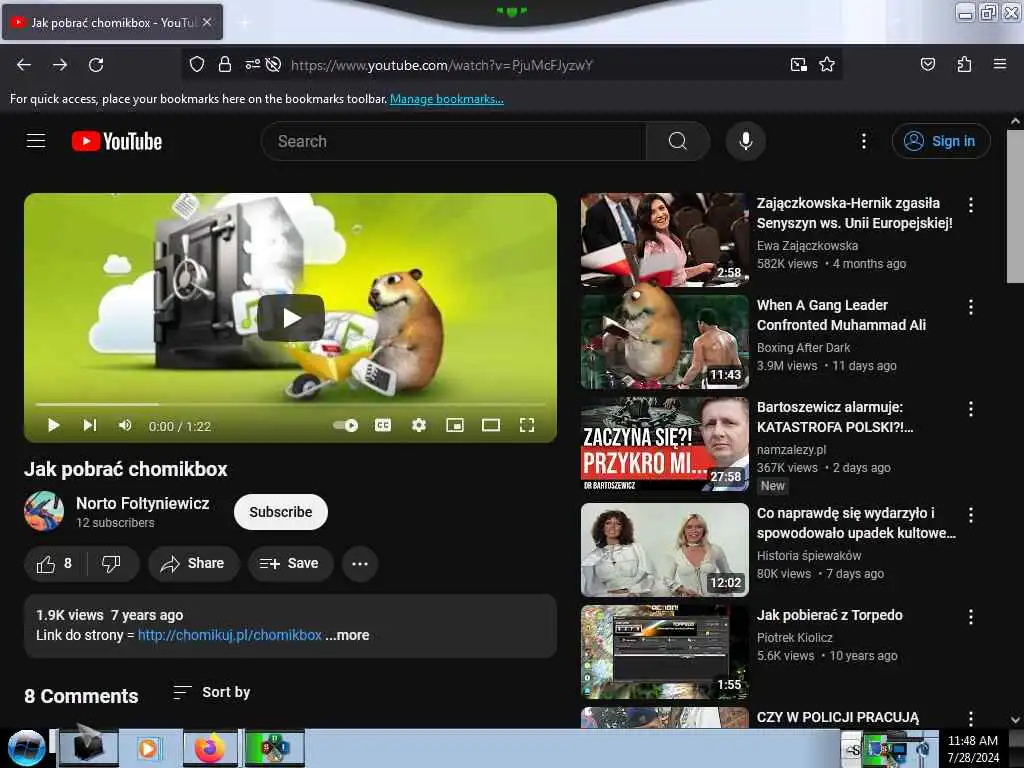The width and height of the screenshot is (1024, 768).
Task: Skip to the next video
Action: coord(89,426)
